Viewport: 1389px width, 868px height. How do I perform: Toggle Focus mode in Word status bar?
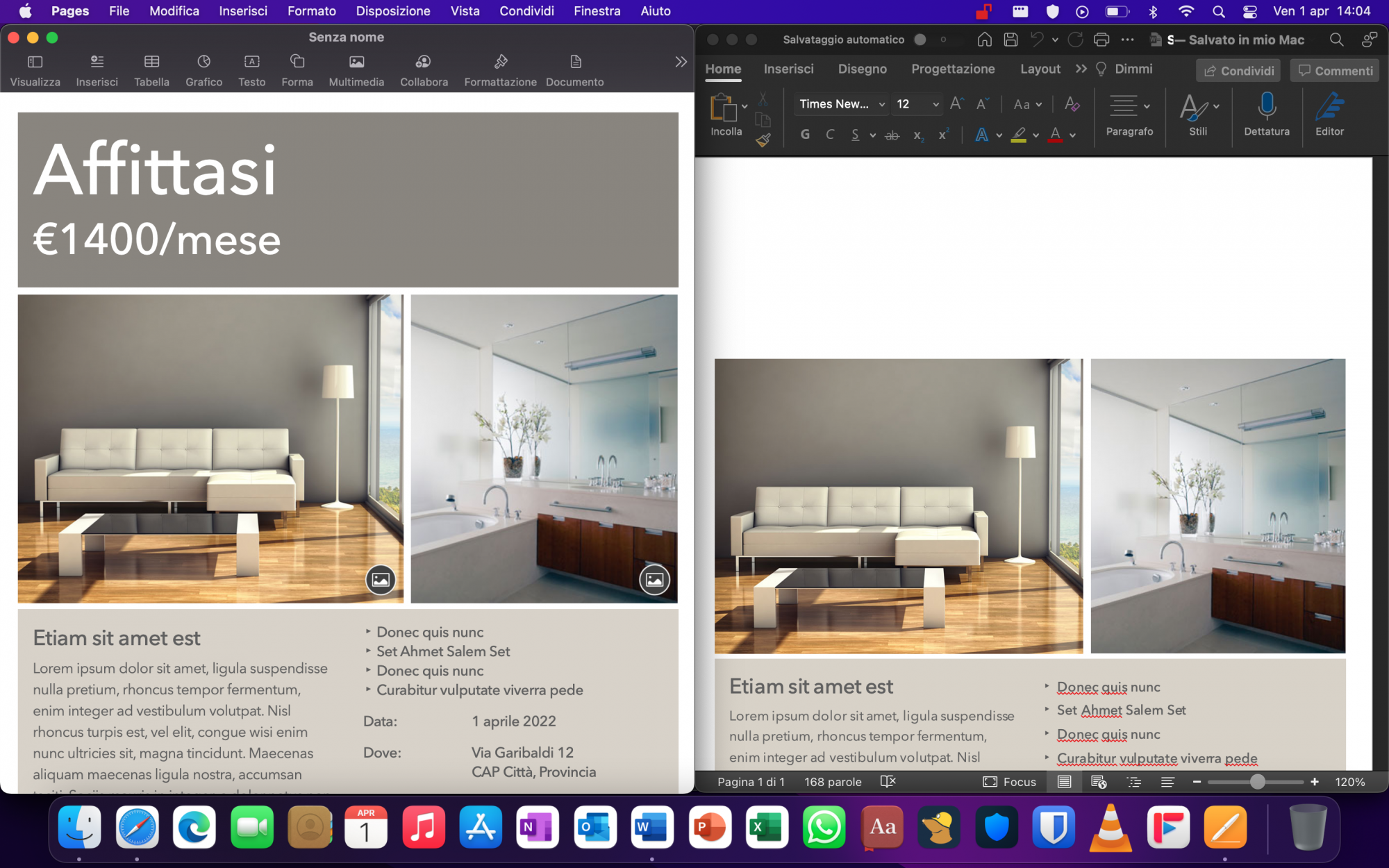[1009, 782]
